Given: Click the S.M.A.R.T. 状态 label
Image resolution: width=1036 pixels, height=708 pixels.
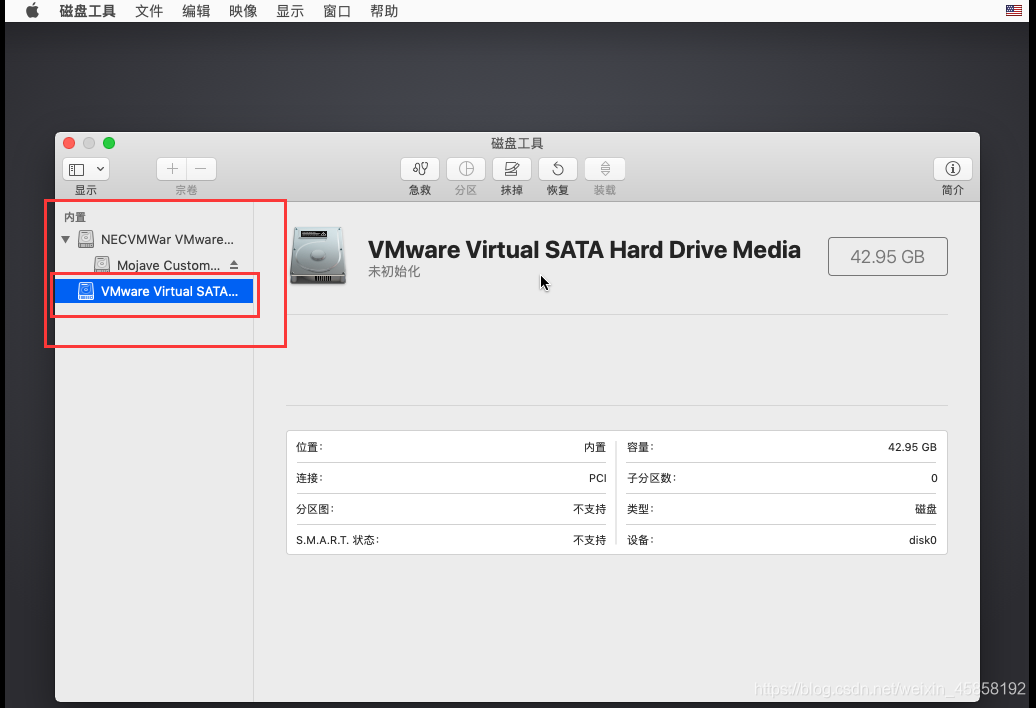Looking at the screenshot, I should 337,540.
